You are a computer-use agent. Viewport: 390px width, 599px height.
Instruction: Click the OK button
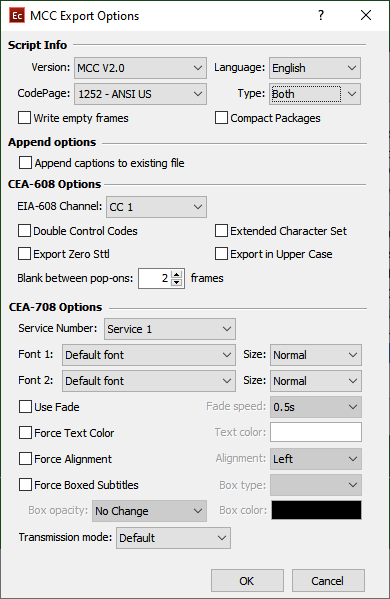(x=247, y=581)
